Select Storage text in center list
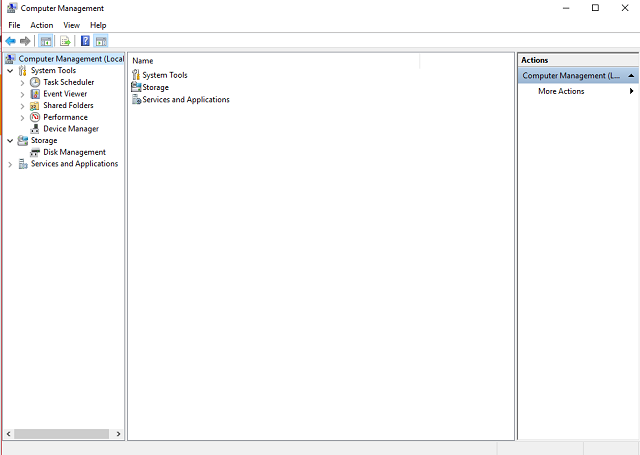 coord(155,87)
